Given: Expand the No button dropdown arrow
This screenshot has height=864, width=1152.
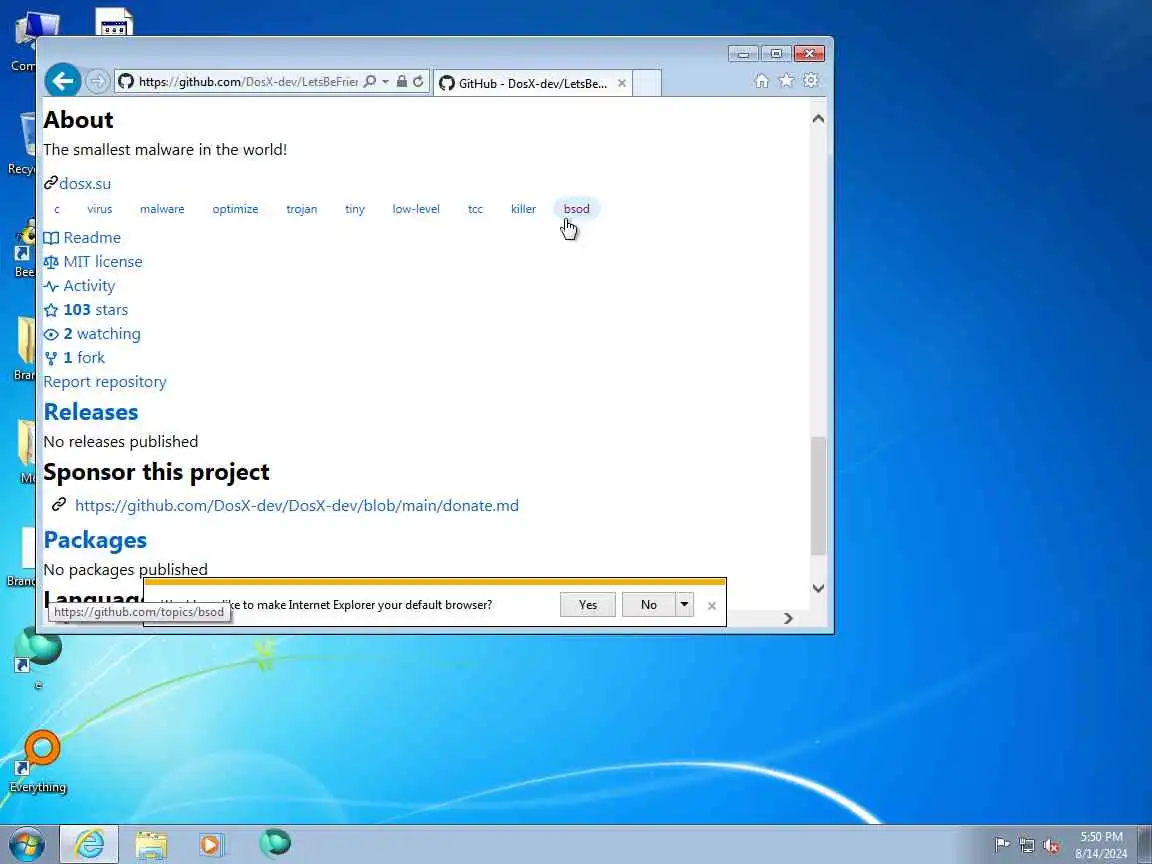Looking at the screenshot, I should (x=684, y=605).
